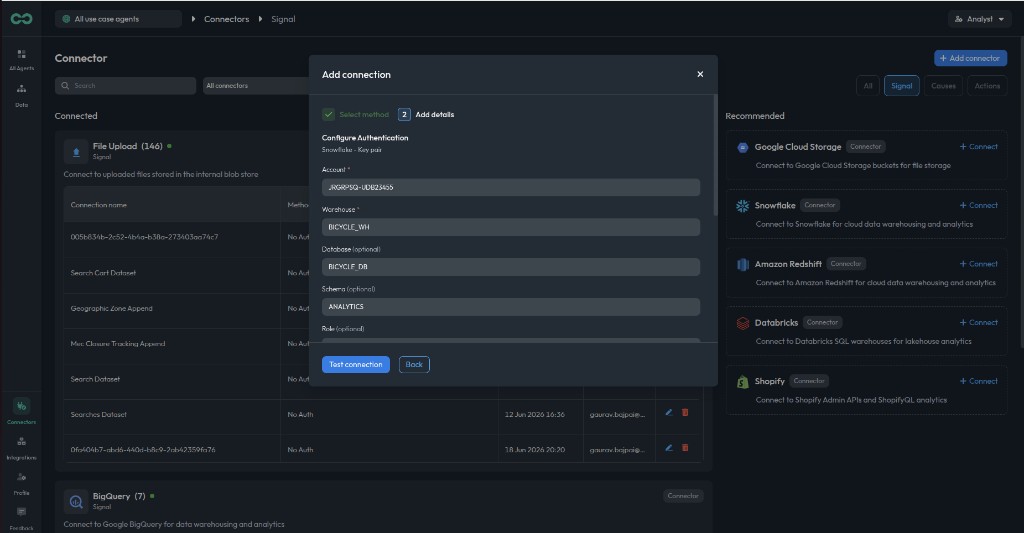Focus the Account input field
This screenshot has height=533, width=1024.
pyautogui.click(x=511, y=187)
